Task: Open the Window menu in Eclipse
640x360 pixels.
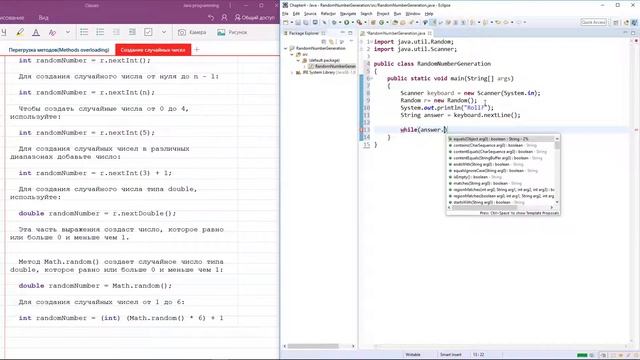Action: 413,14
